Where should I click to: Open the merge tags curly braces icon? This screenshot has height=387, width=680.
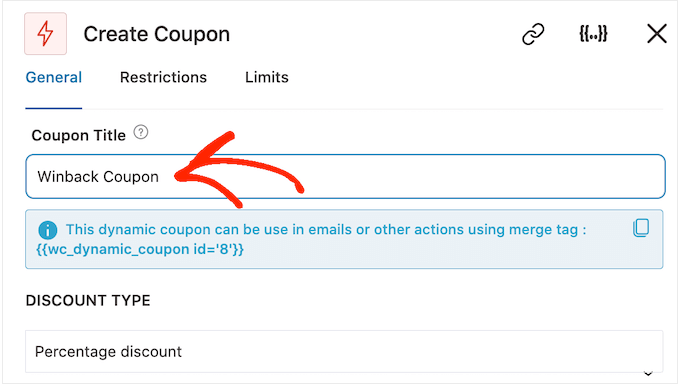click(x=593, y=33)
